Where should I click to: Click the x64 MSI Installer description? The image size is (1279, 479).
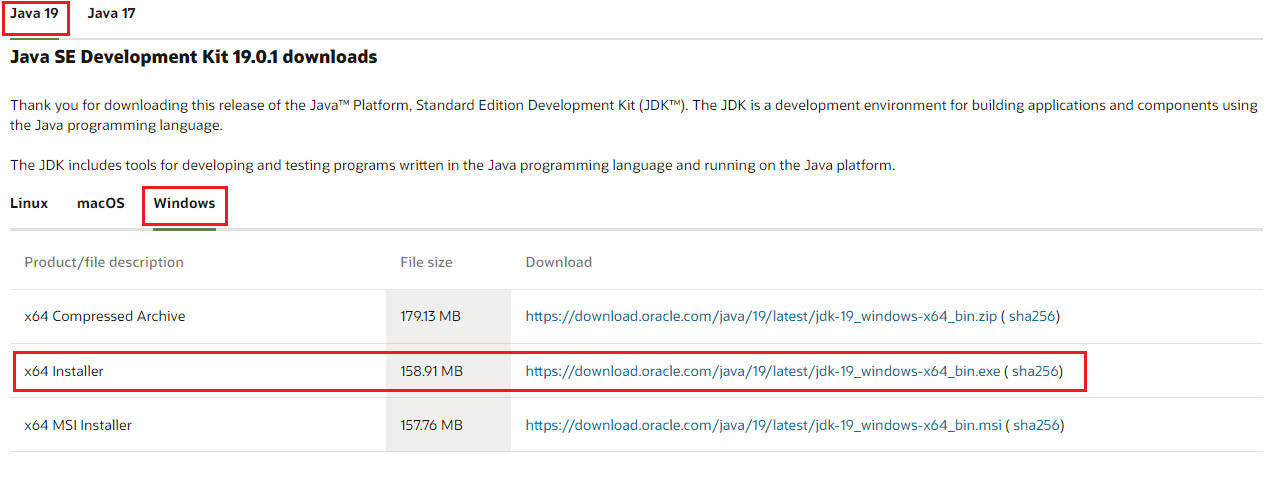(x=78, y=425)
